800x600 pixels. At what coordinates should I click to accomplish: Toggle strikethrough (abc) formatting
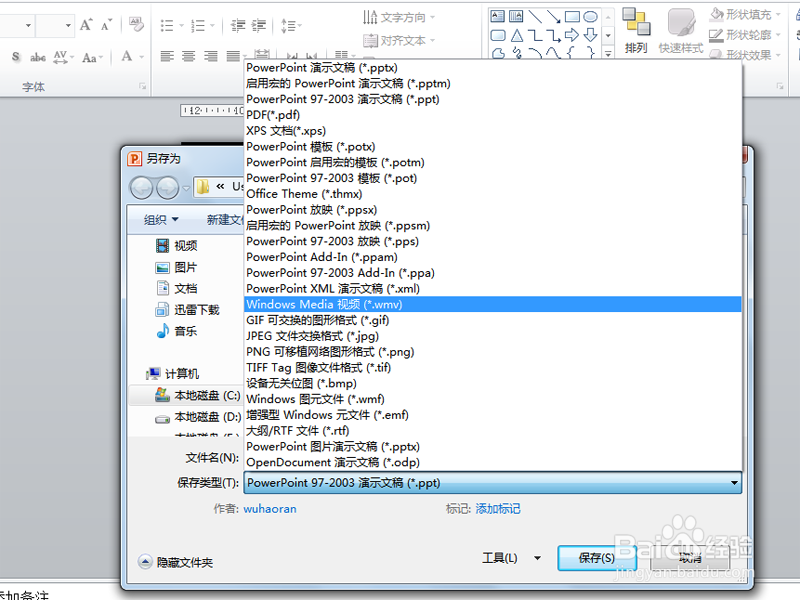tap(38, 57)
